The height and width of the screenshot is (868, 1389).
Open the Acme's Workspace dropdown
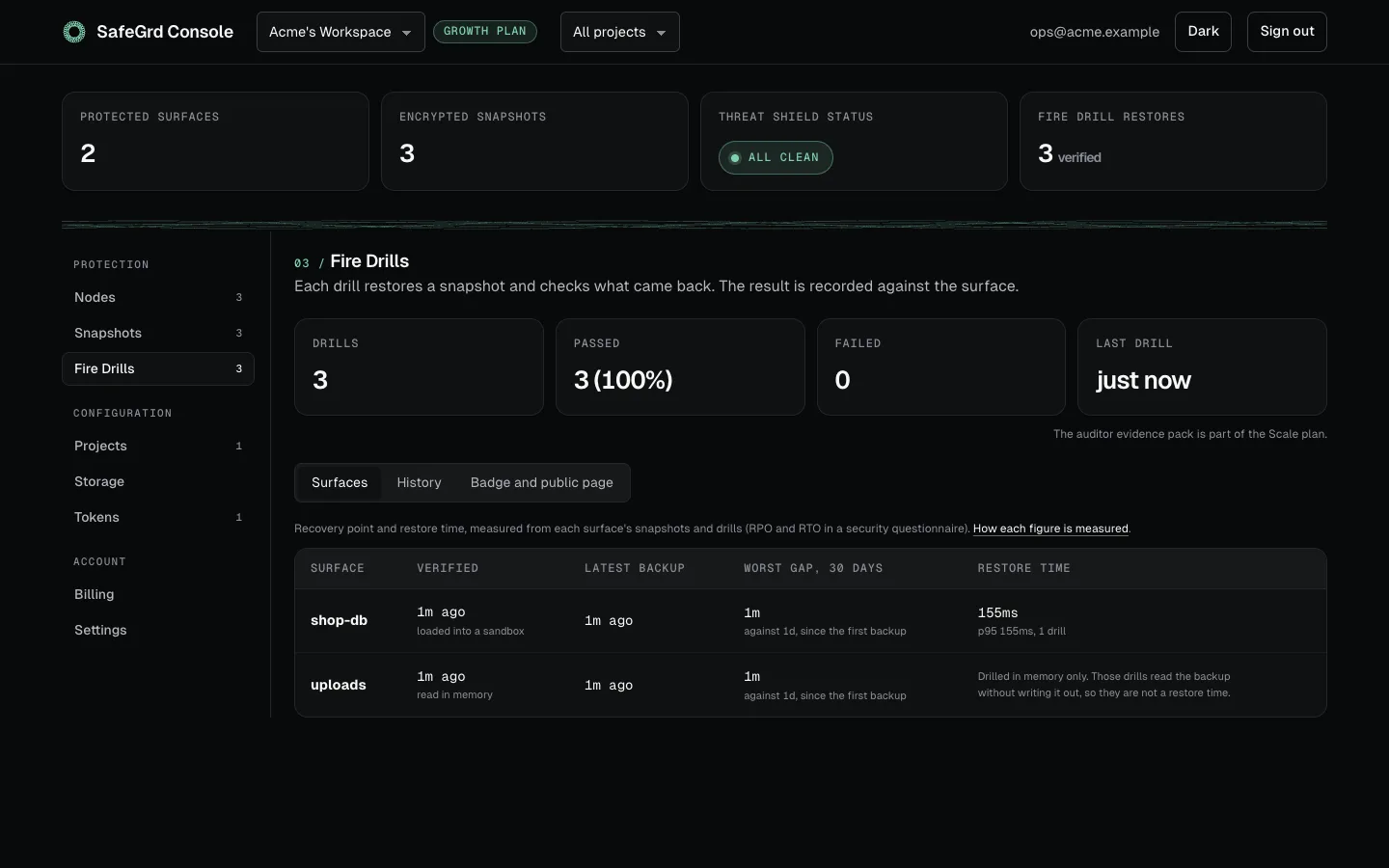[x=340, y=32]
